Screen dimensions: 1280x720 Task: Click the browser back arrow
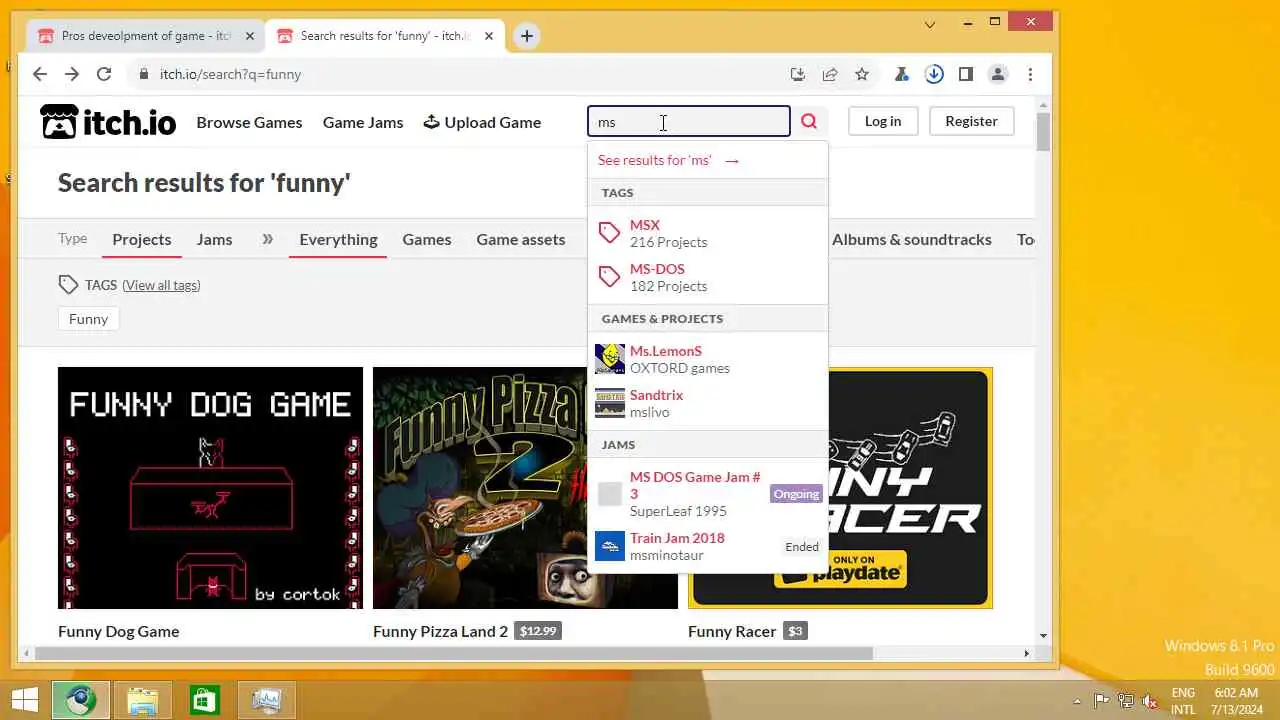pos(39,74)
